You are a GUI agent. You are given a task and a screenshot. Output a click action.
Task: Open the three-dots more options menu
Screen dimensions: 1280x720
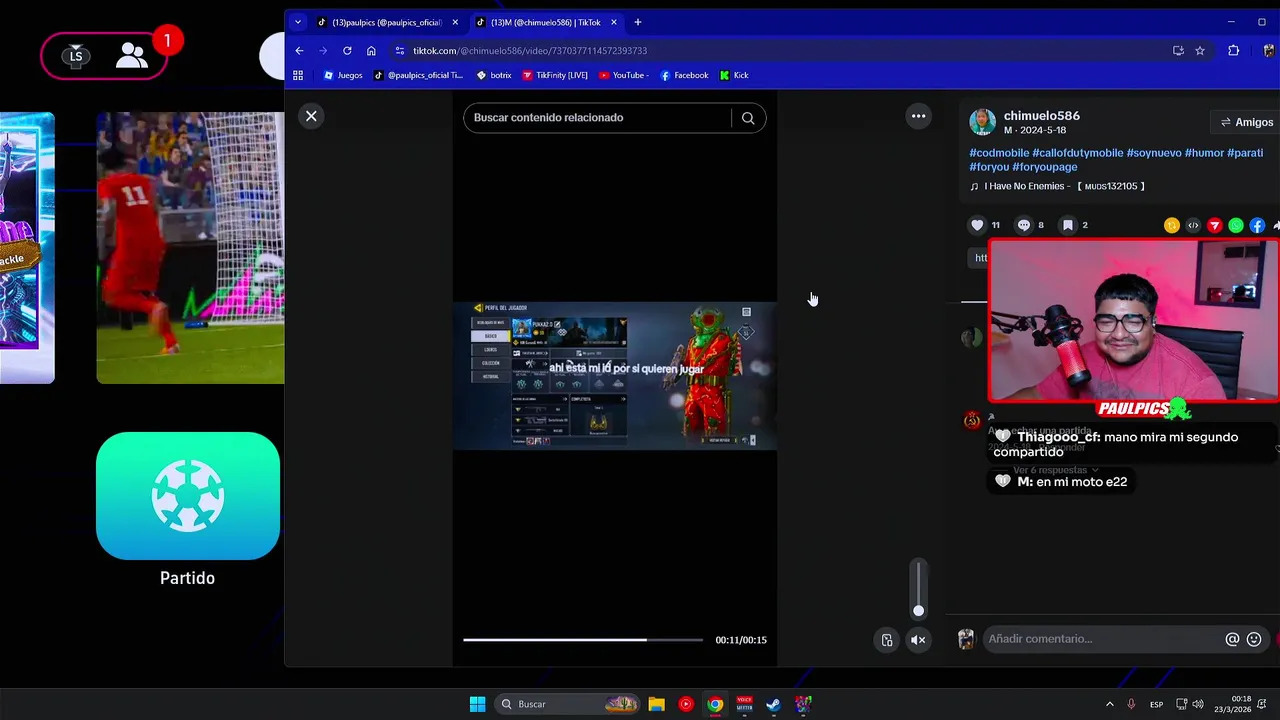918,116
